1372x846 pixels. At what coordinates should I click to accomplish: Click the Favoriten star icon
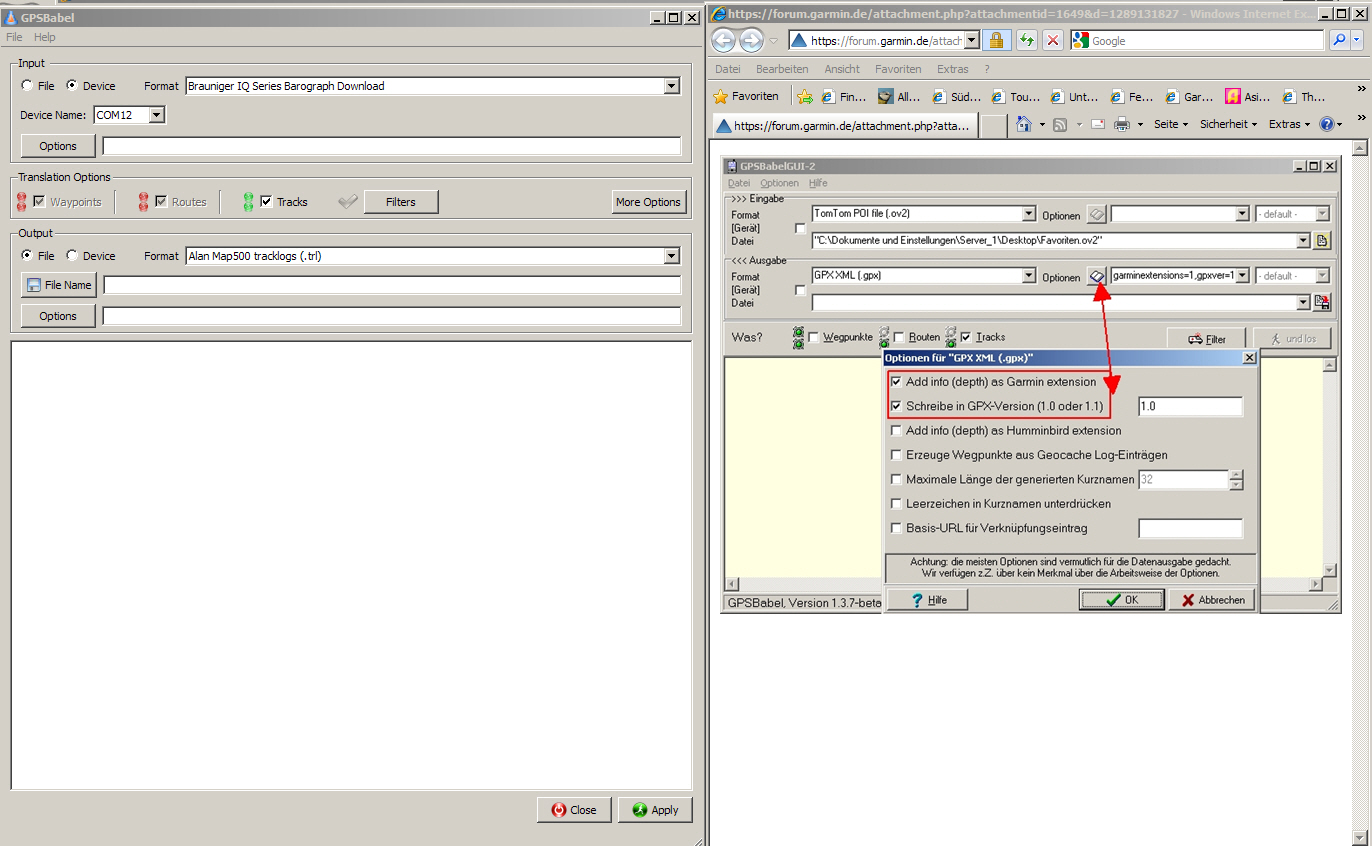tap(720, 97)
